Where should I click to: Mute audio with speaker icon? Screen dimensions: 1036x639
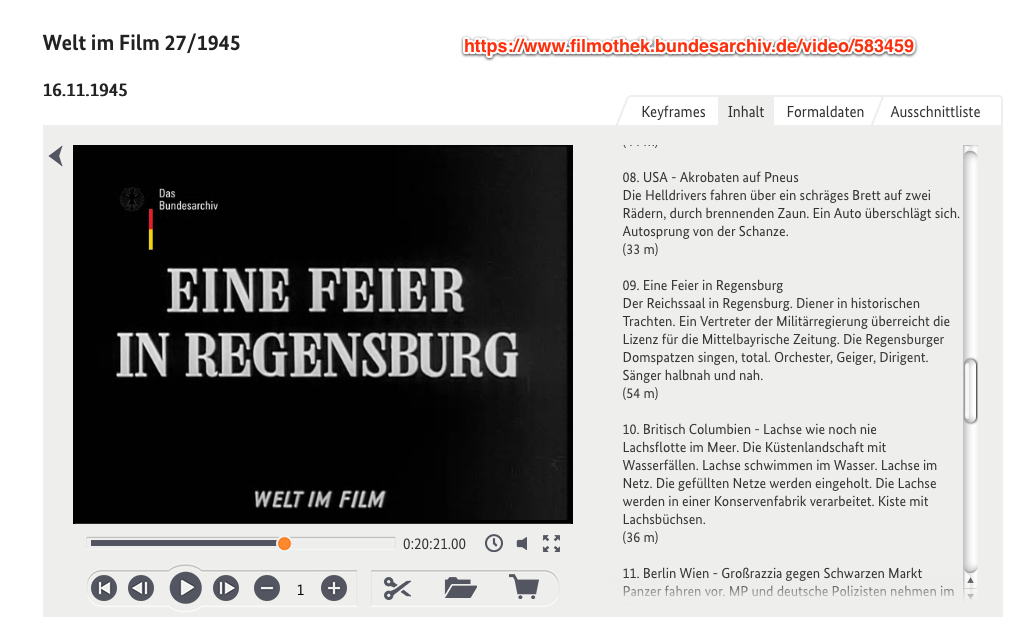tap(522, 543)
